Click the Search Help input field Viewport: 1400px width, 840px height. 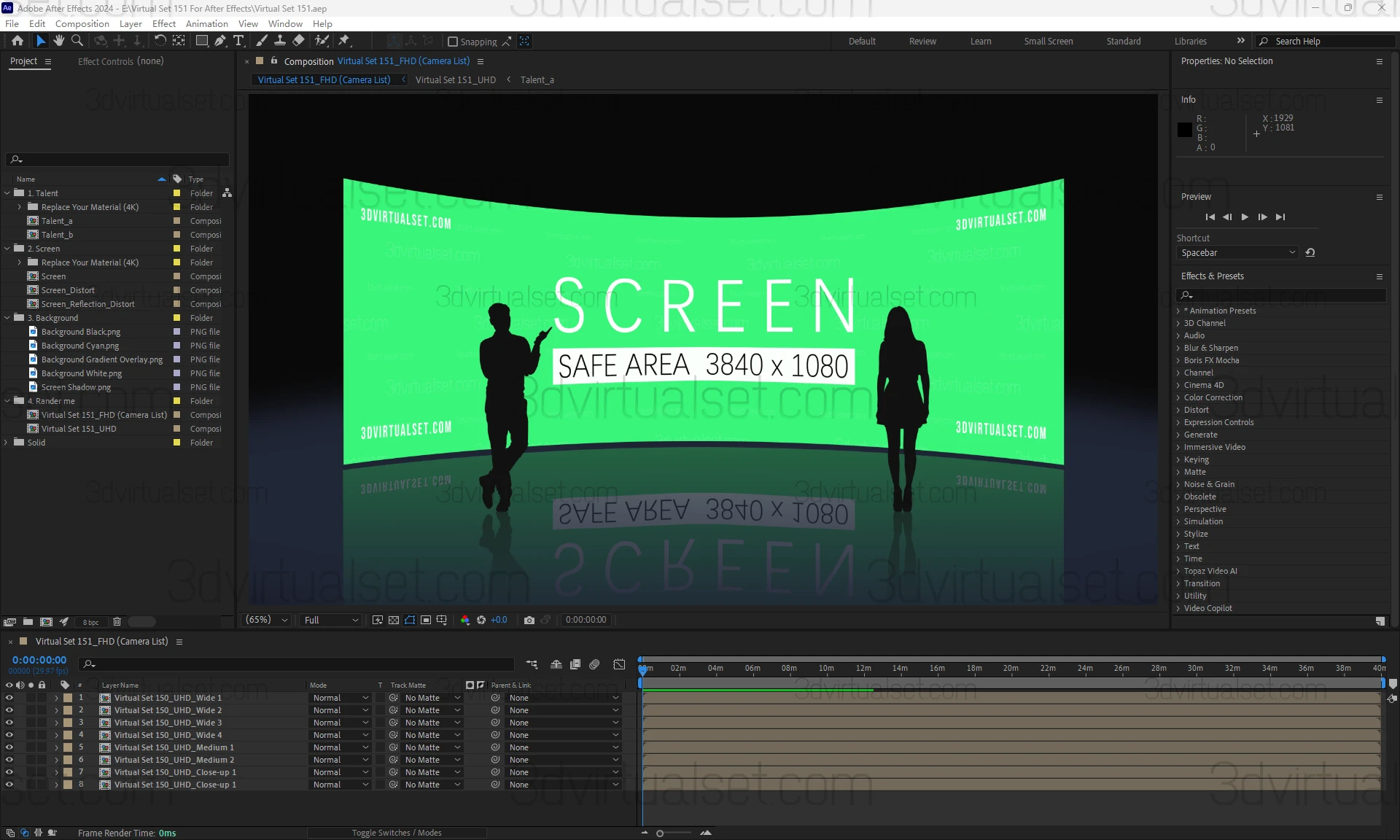tap(1327, 42)
